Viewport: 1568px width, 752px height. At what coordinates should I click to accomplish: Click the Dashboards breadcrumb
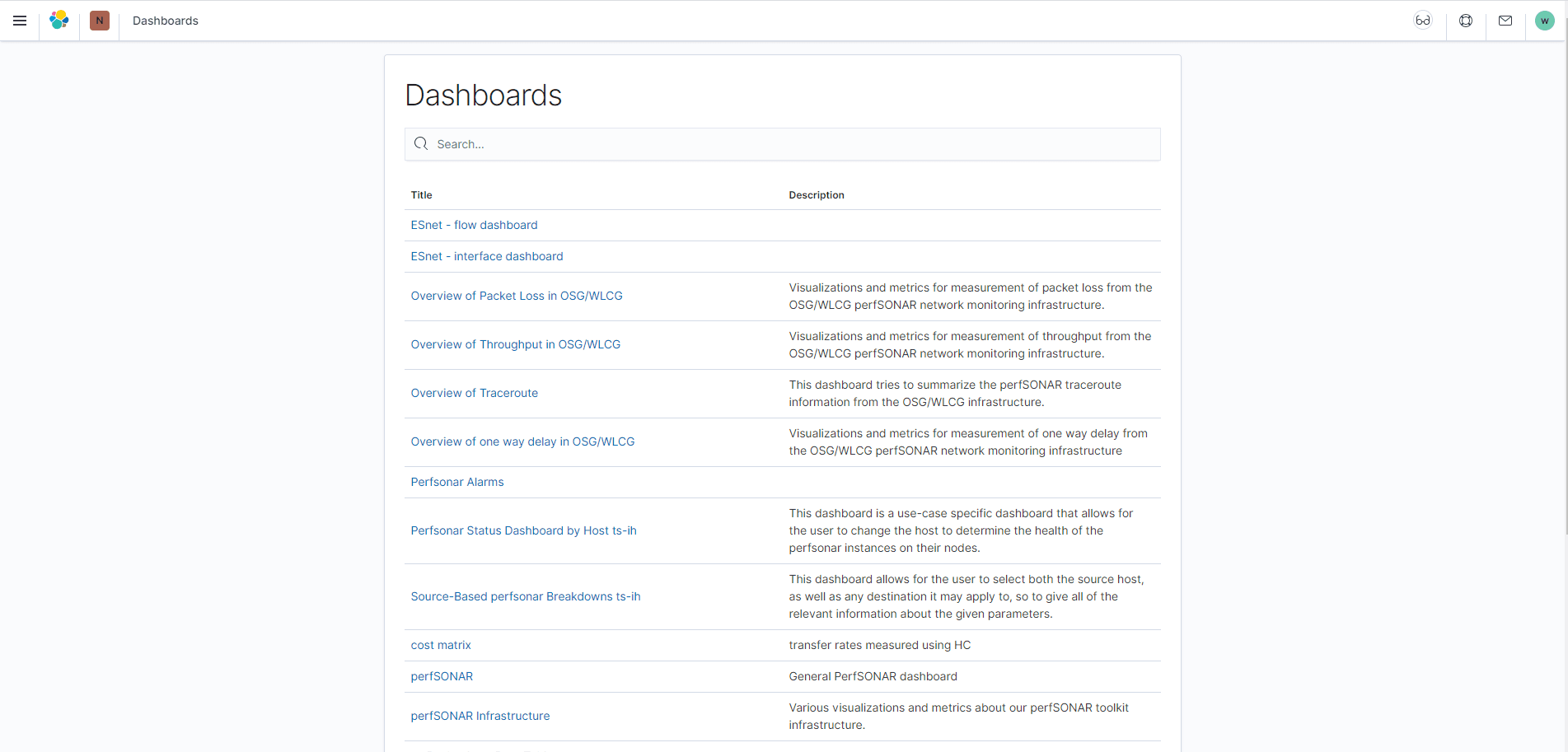coord(166,21)
